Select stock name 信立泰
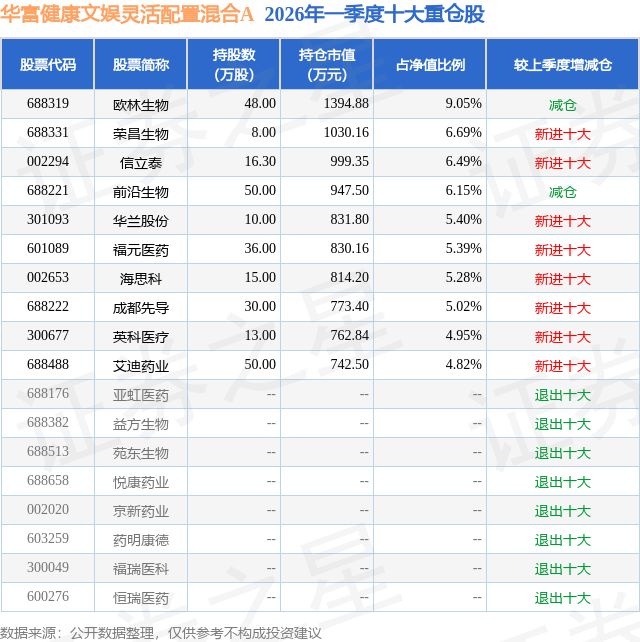Image resolution: width=640 pixels, height=642 pixels. (141, 163)
